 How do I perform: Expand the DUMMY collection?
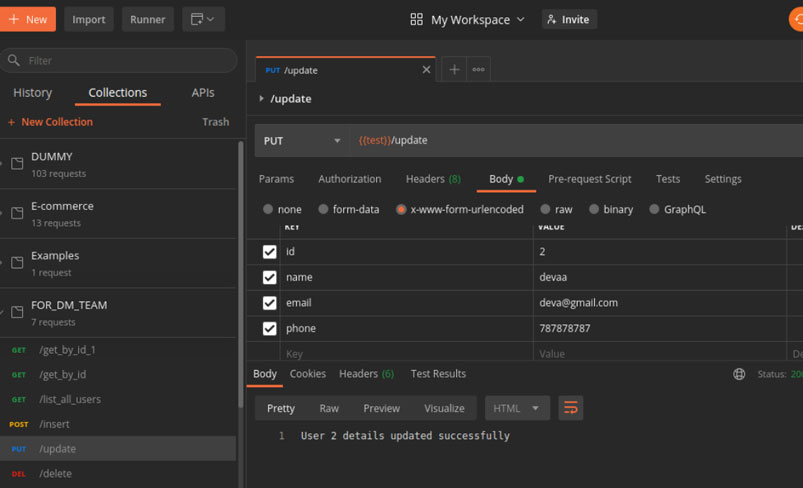[x=2, y=164]
